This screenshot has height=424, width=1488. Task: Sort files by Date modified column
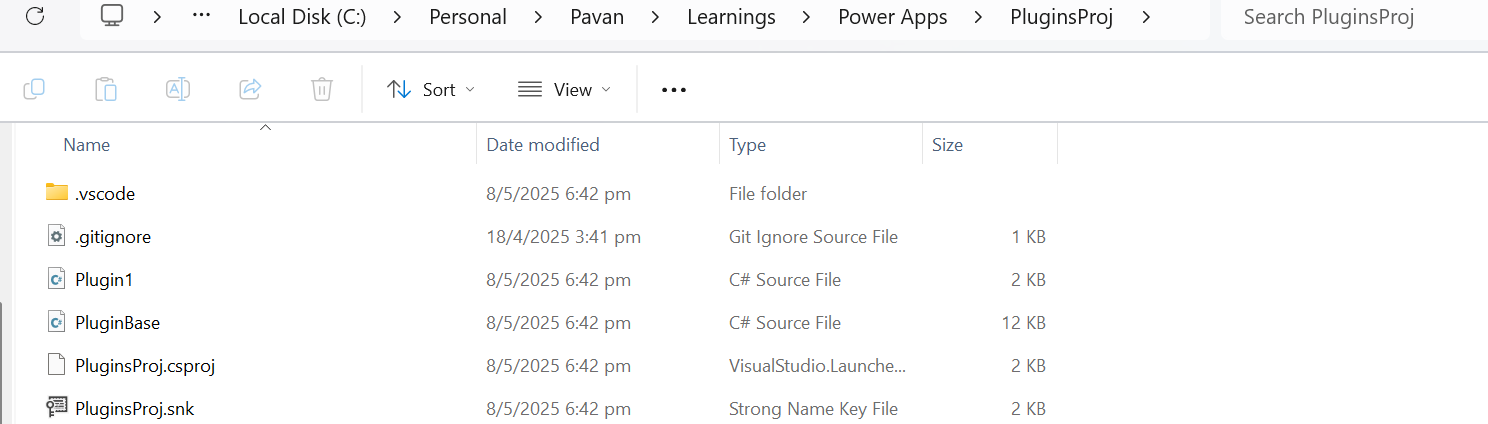click(543, 145)
